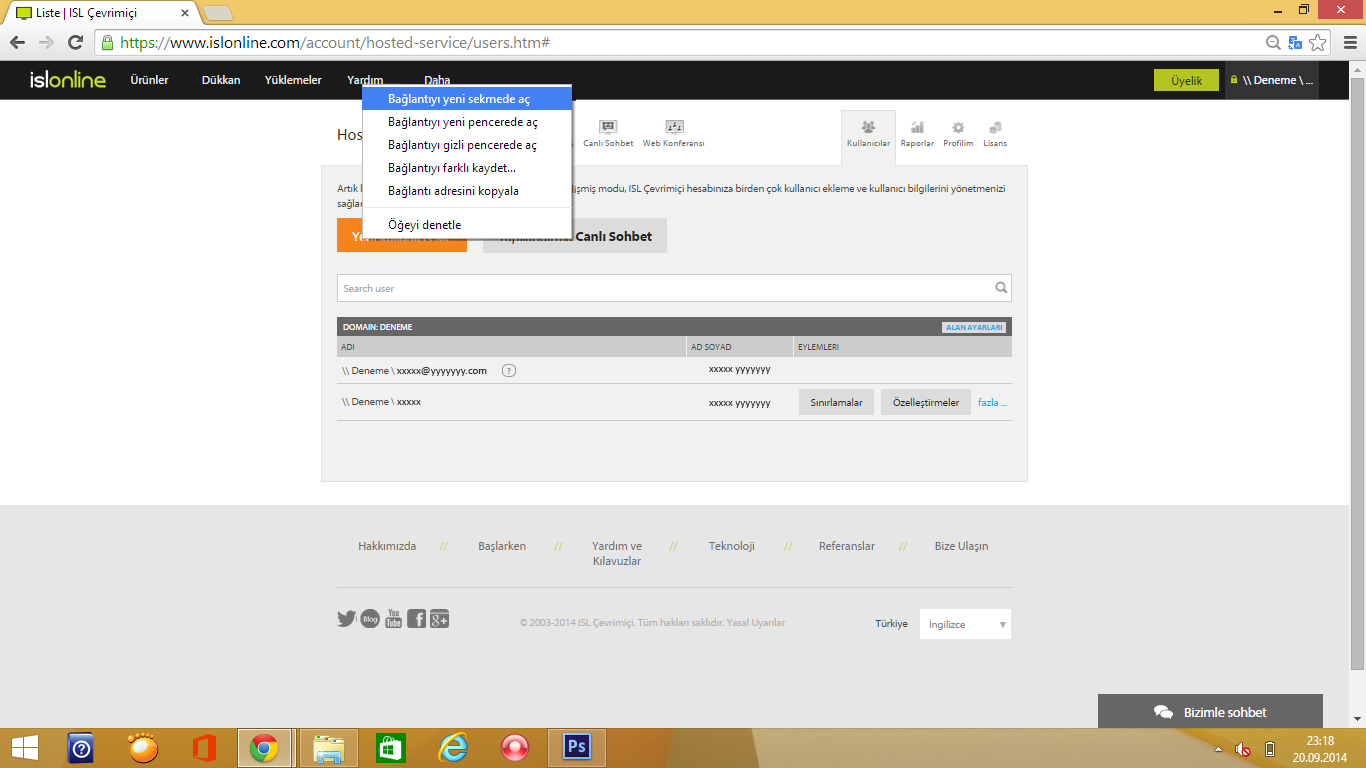Show hidden system tray icons
The image size is (1366, 768).
coord(1218,749)
